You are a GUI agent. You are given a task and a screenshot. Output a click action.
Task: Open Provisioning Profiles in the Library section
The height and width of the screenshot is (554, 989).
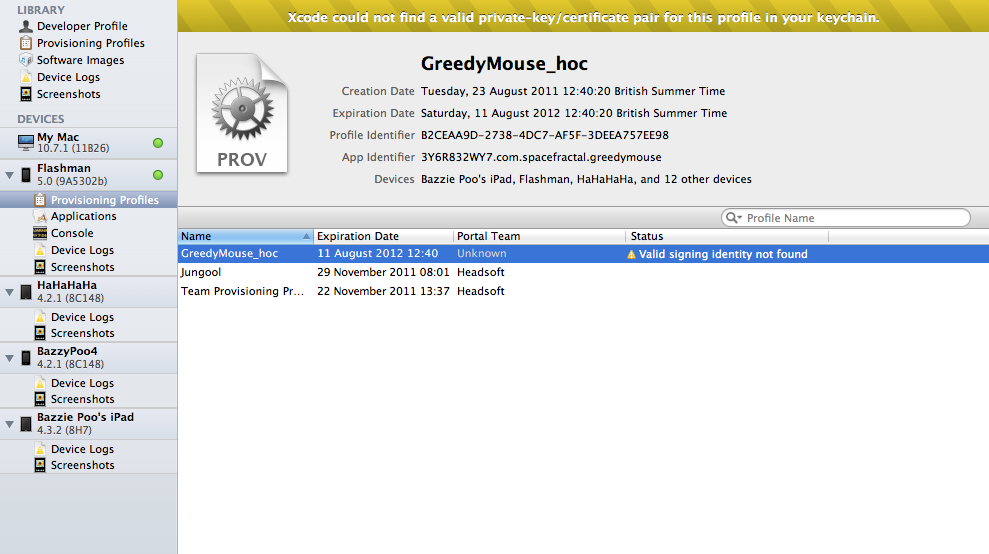tap(90, 43)
